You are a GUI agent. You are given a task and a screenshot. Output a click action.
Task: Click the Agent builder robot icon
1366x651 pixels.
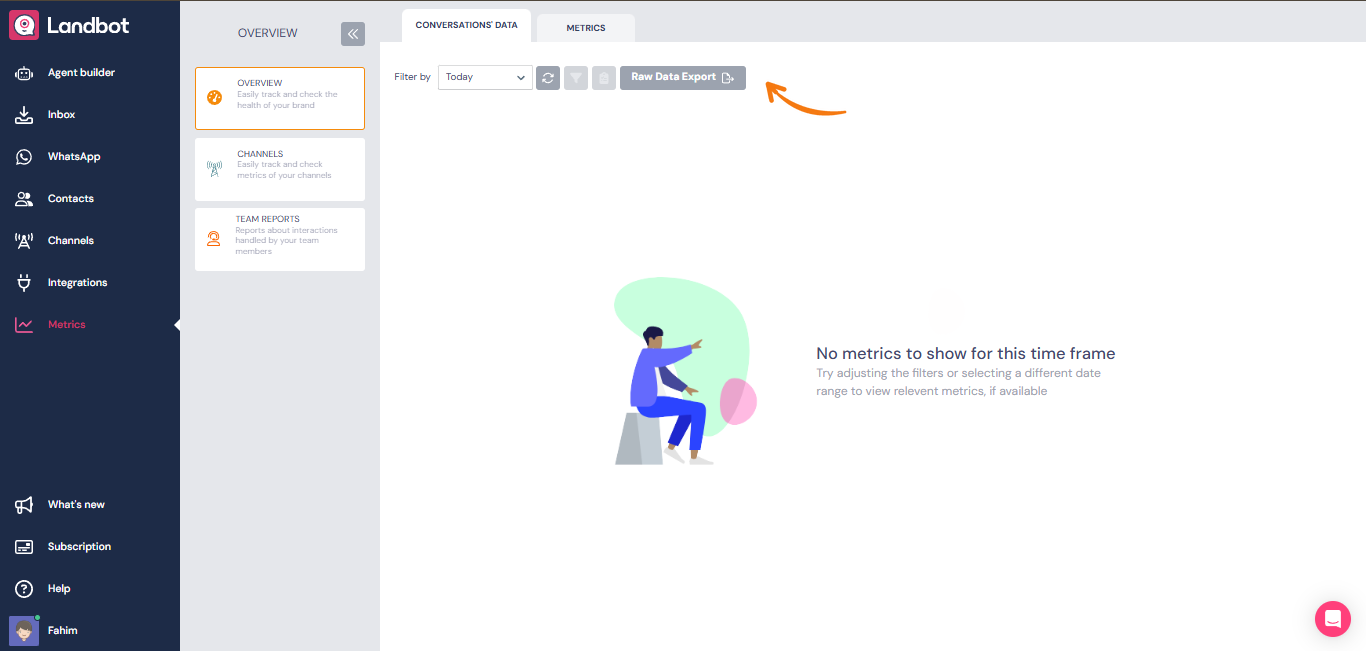tap(24, 73)
